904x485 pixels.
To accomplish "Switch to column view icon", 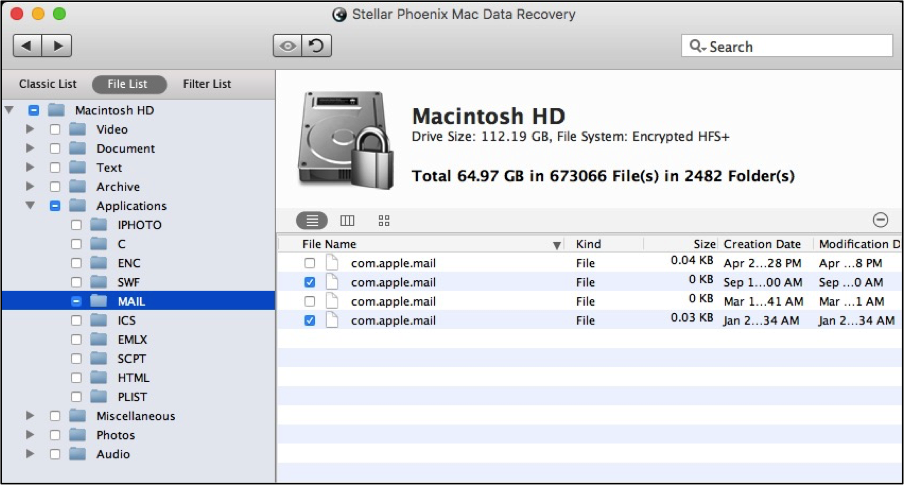I will tap(347, 220).
